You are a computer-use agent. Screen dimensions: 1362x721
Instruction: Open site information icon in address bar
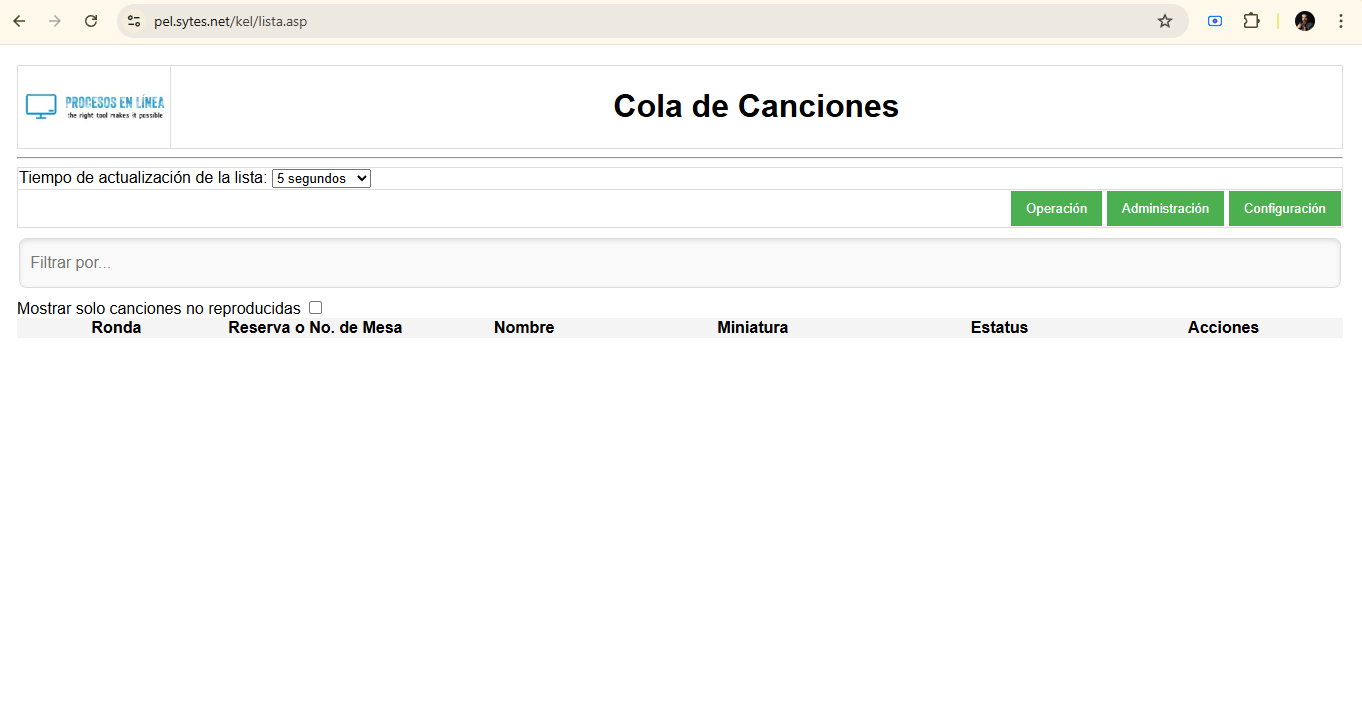click(x=134, y=21)
